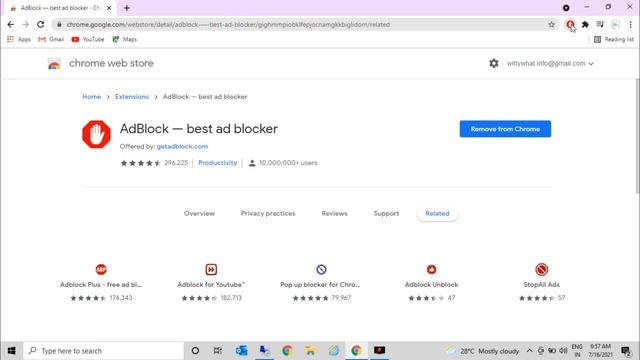Click Remove from Chrome button
Image resolution: width=640 pixels, height=360 pixels.
(x=505, y=129)
